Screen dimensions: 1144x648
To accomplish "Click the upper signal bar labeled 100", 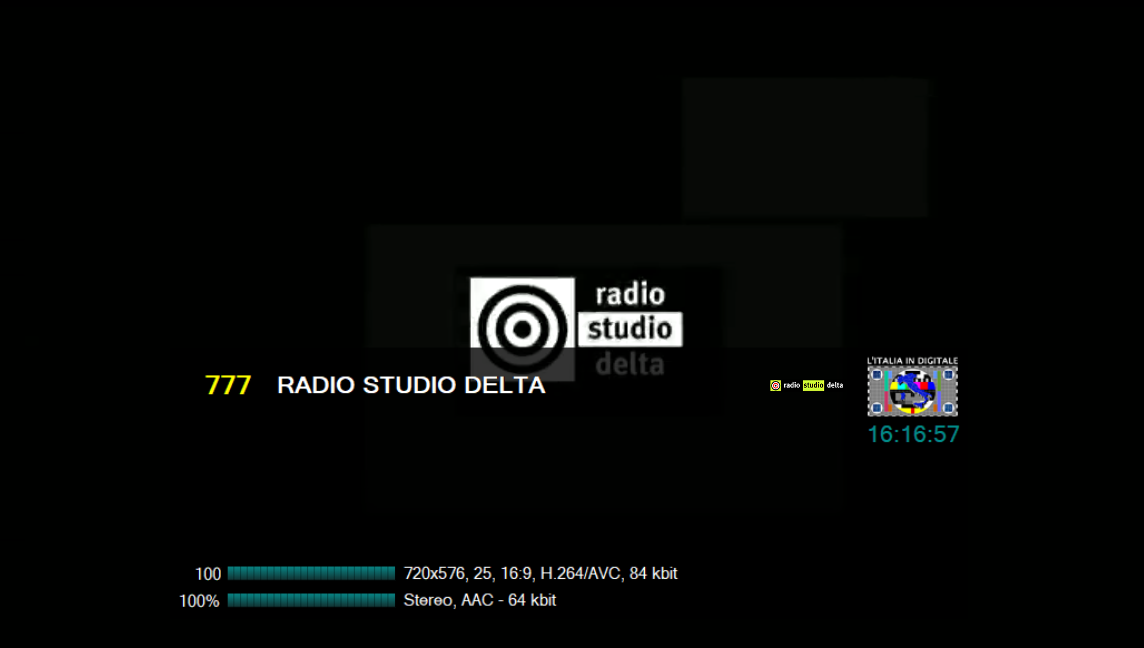I will (311, 573).
